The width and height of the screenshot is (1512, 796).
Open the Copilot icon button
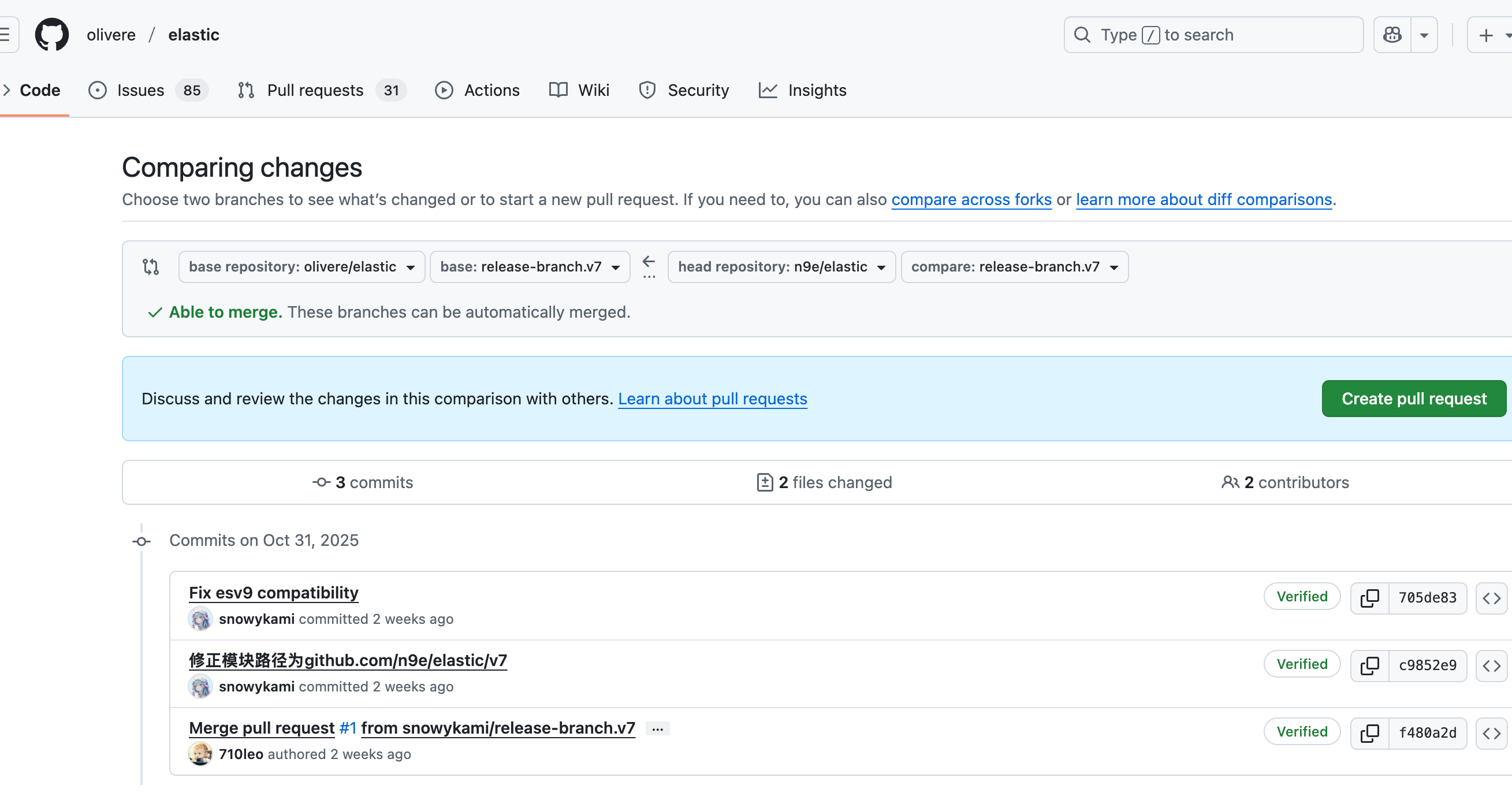[x=1392, y=35]
